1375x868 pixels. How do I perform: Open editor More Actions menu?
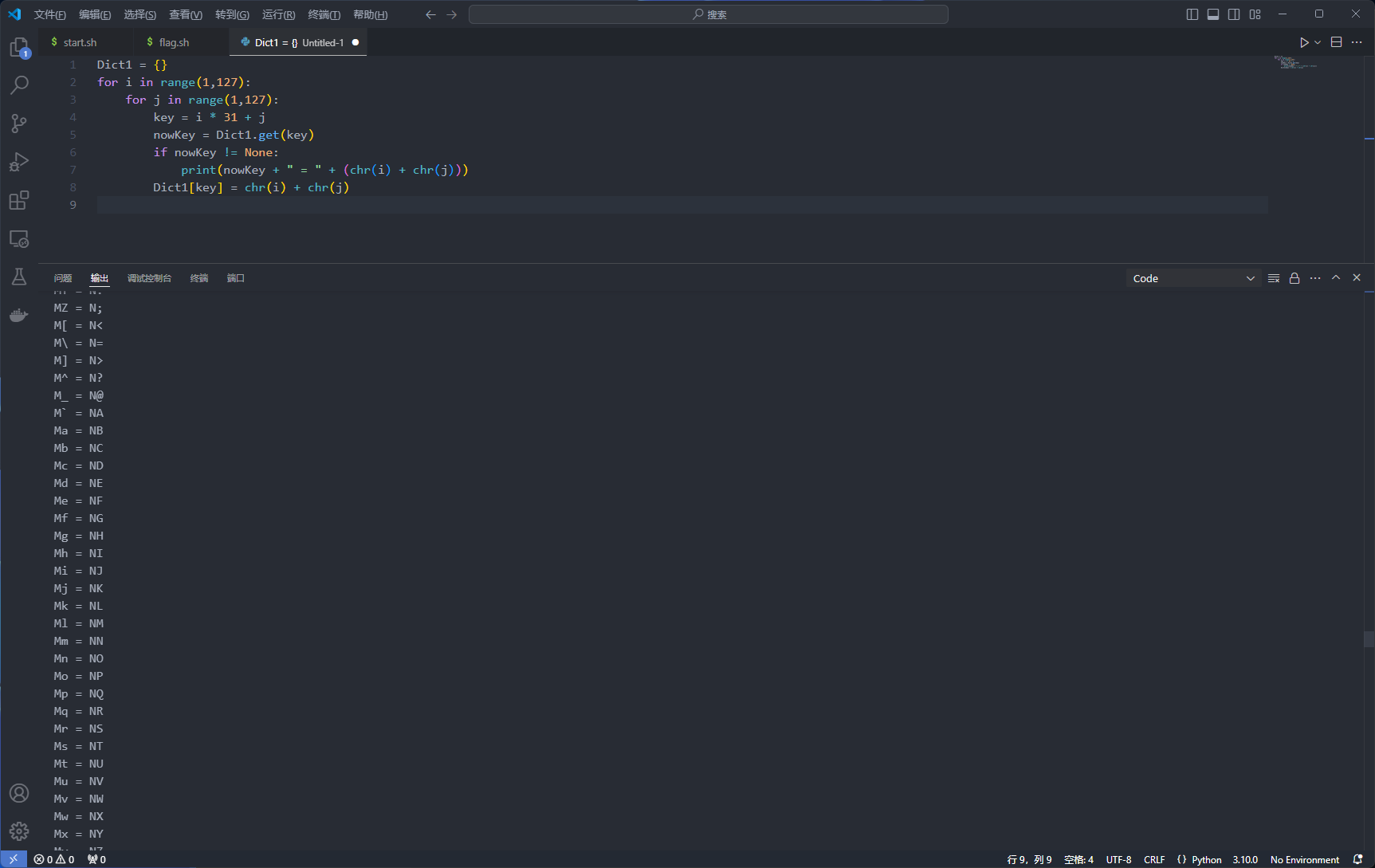(x=1357, y=42)
